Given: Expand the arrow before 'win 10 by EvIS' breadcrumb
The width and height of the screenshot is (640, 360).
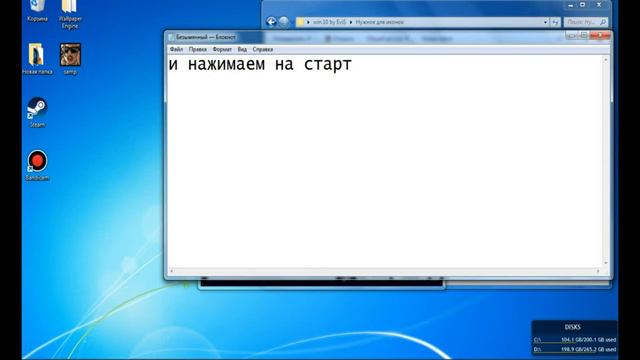Looking at the screenshot, I should point(308,22).
